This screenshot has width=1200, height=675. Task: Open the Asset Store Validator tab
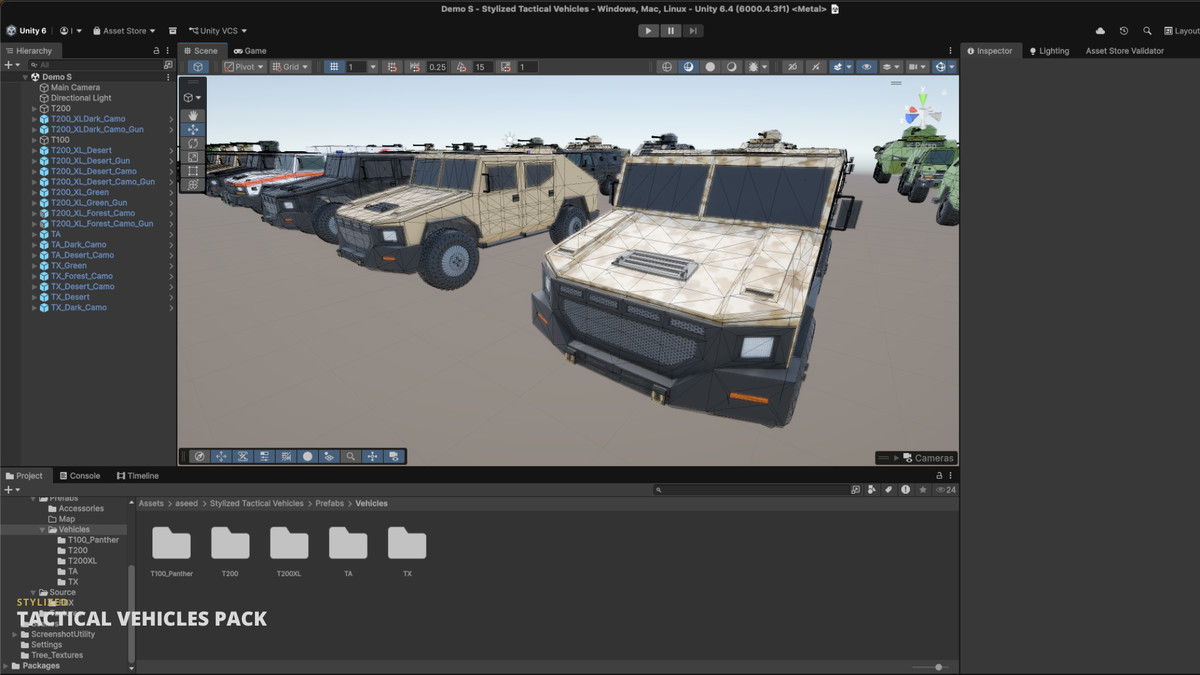[x=1125, y=51]
